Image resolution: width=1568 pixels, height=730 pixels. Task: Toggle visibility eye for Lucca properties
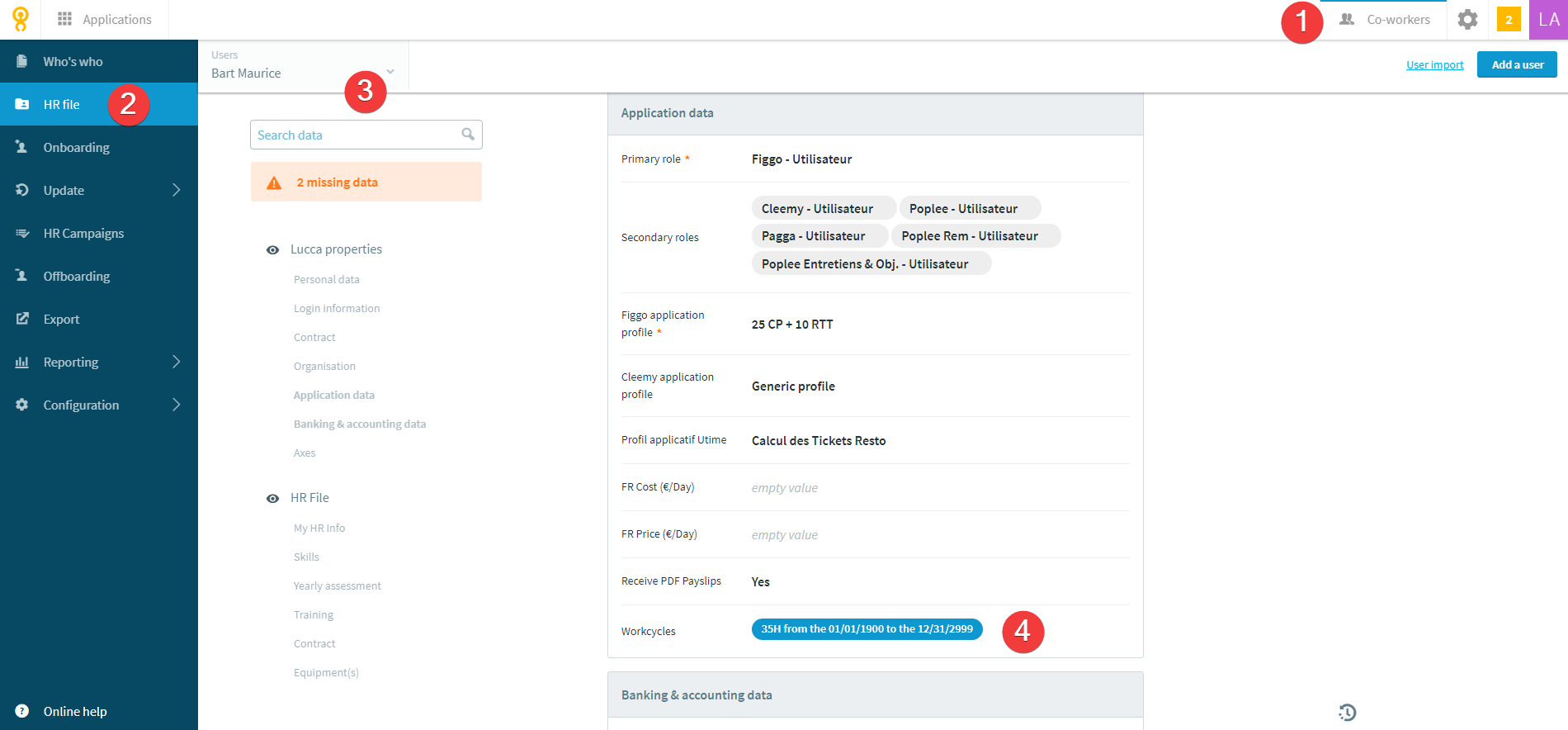coord(272,249)
